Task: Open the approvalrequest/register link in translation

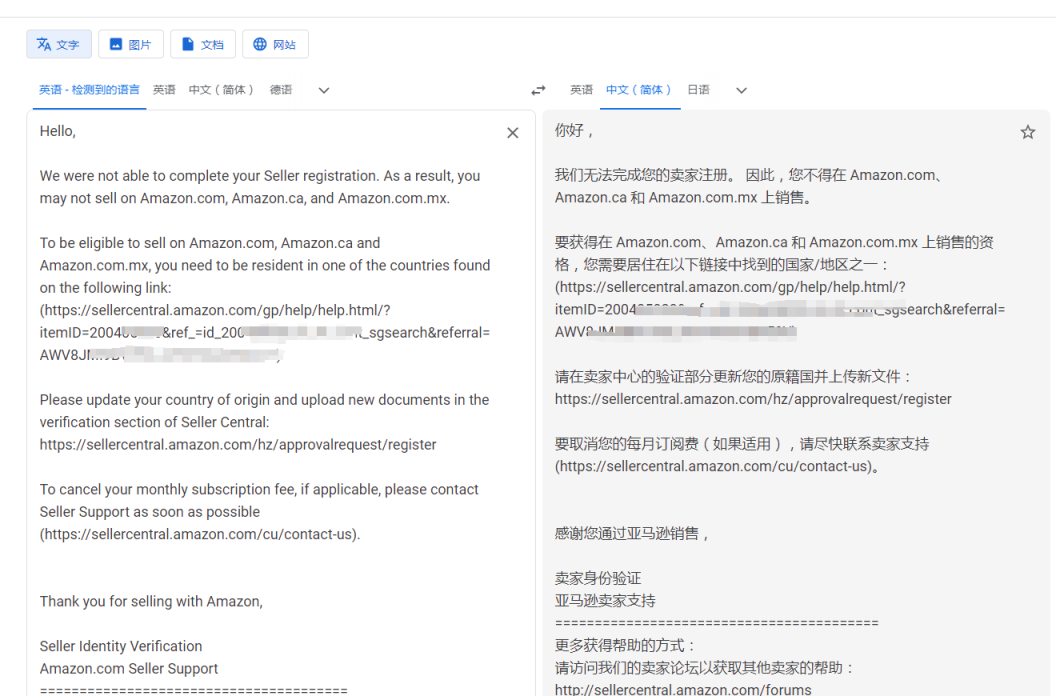Action: 753,399
